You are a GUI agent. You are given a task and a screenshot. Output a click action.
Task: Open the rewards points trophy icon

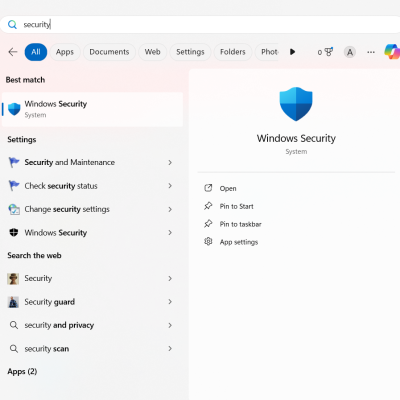325,52
